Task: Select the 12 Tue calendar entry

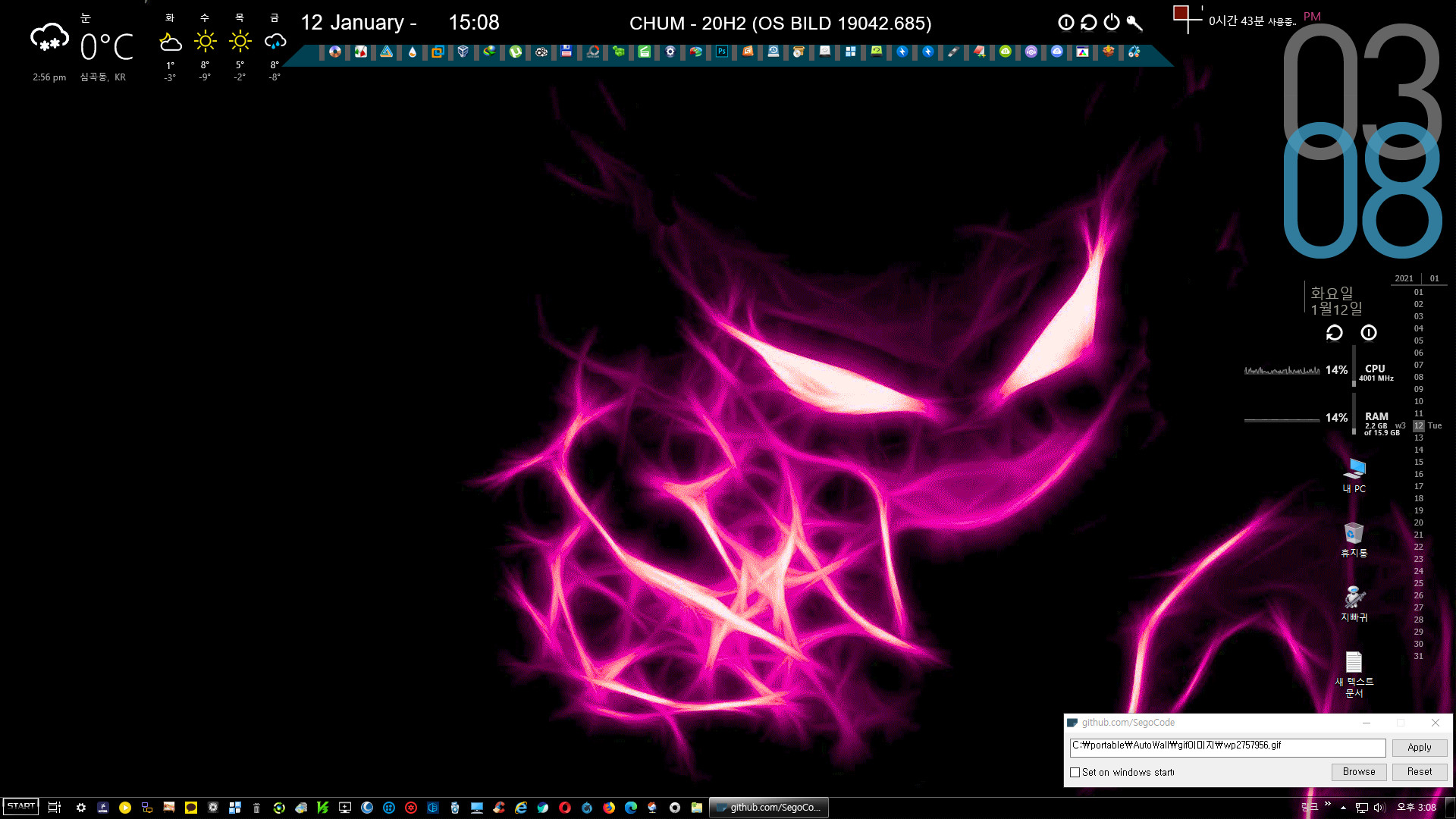Action: [1426, 426]
